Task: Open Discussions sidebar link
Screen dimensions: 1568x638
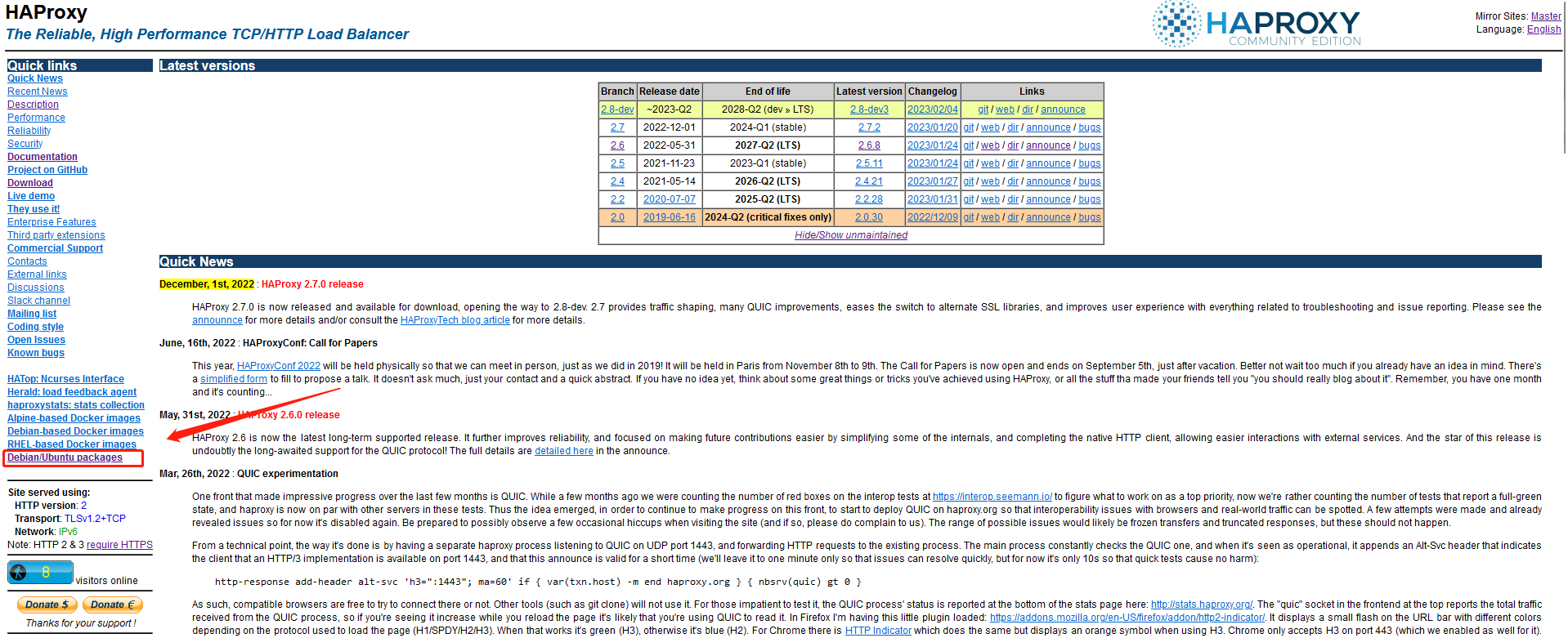Action: pos(36,288)
